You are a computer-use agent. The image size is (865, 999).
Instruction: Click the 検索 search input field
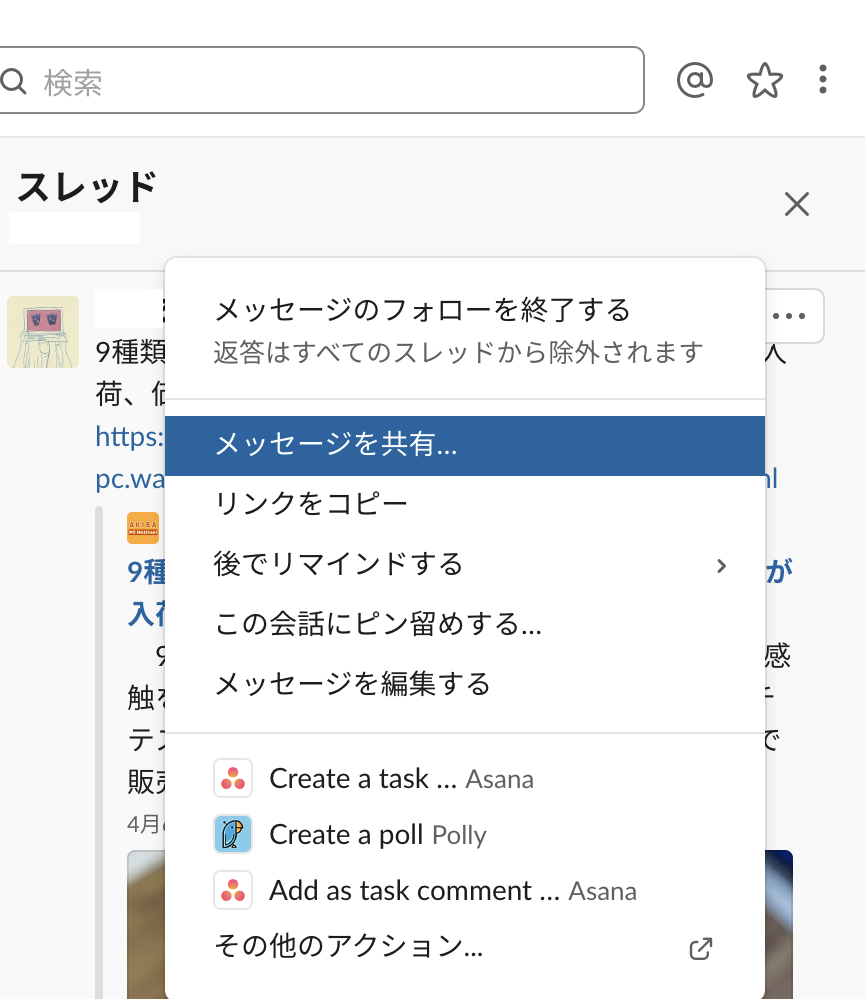[x=300, y=80]
